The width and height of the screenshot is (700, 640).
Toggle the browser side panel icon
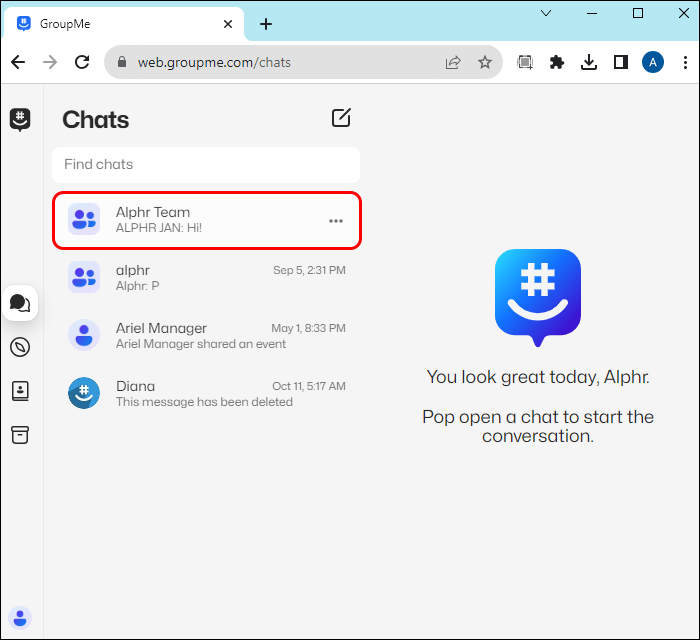621,62
